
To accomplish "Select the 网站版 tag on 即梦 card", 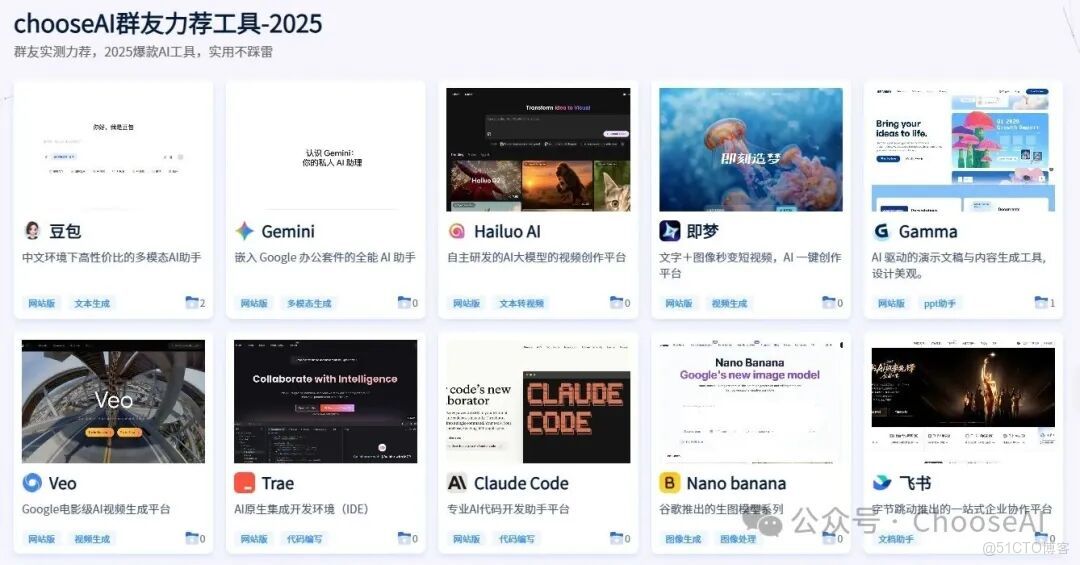I will [x=678, y=303].
